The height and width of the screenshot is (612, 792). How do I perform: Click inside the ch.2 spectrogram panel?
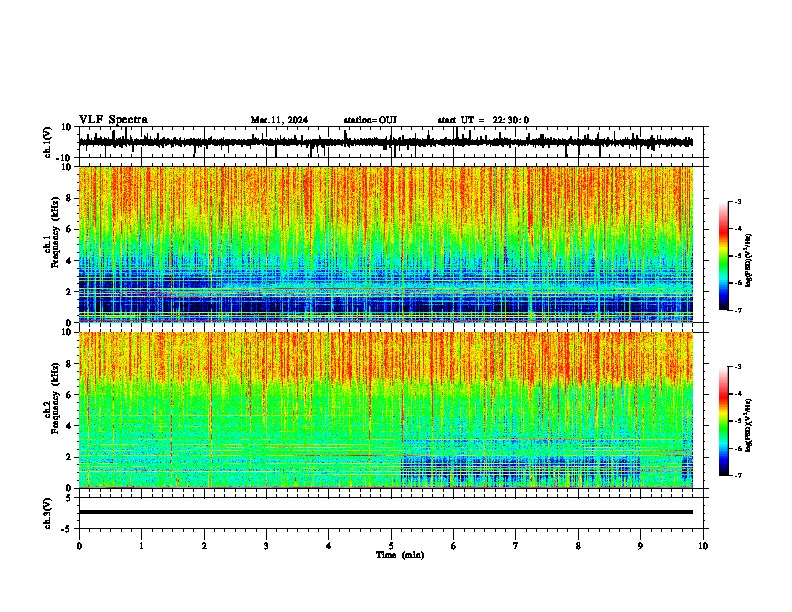386,410
